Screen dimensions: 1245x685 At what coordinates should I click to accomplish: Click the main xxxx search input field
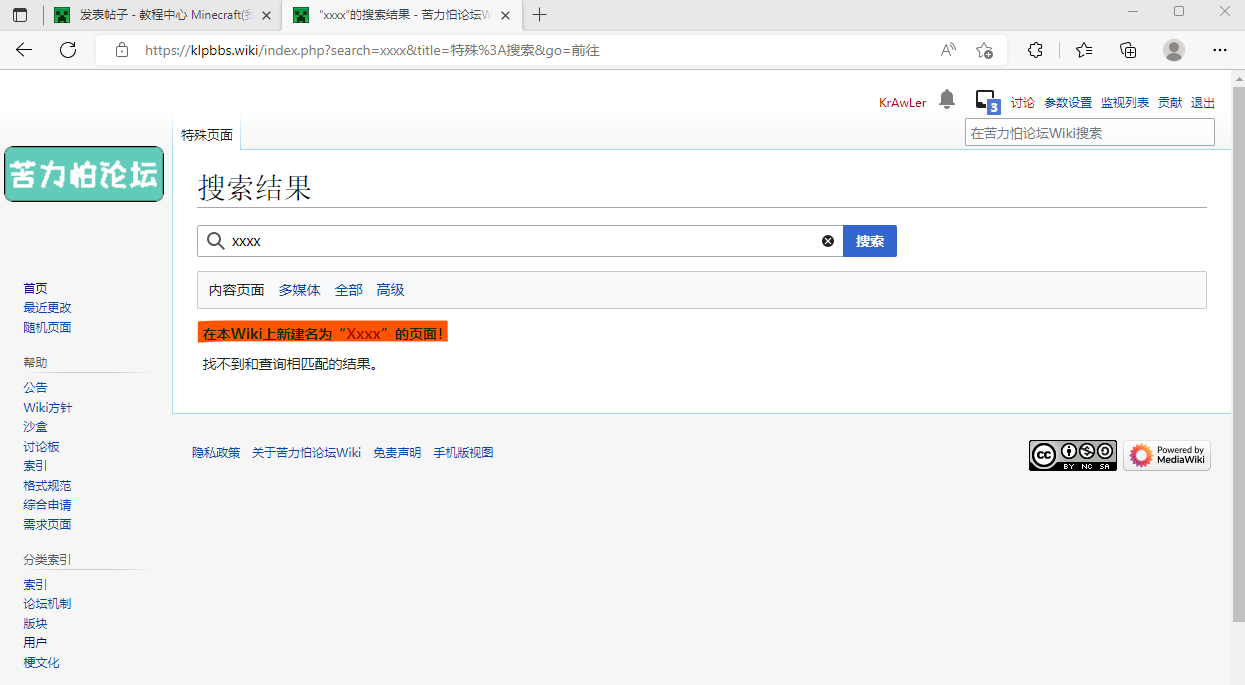(520, 241)
